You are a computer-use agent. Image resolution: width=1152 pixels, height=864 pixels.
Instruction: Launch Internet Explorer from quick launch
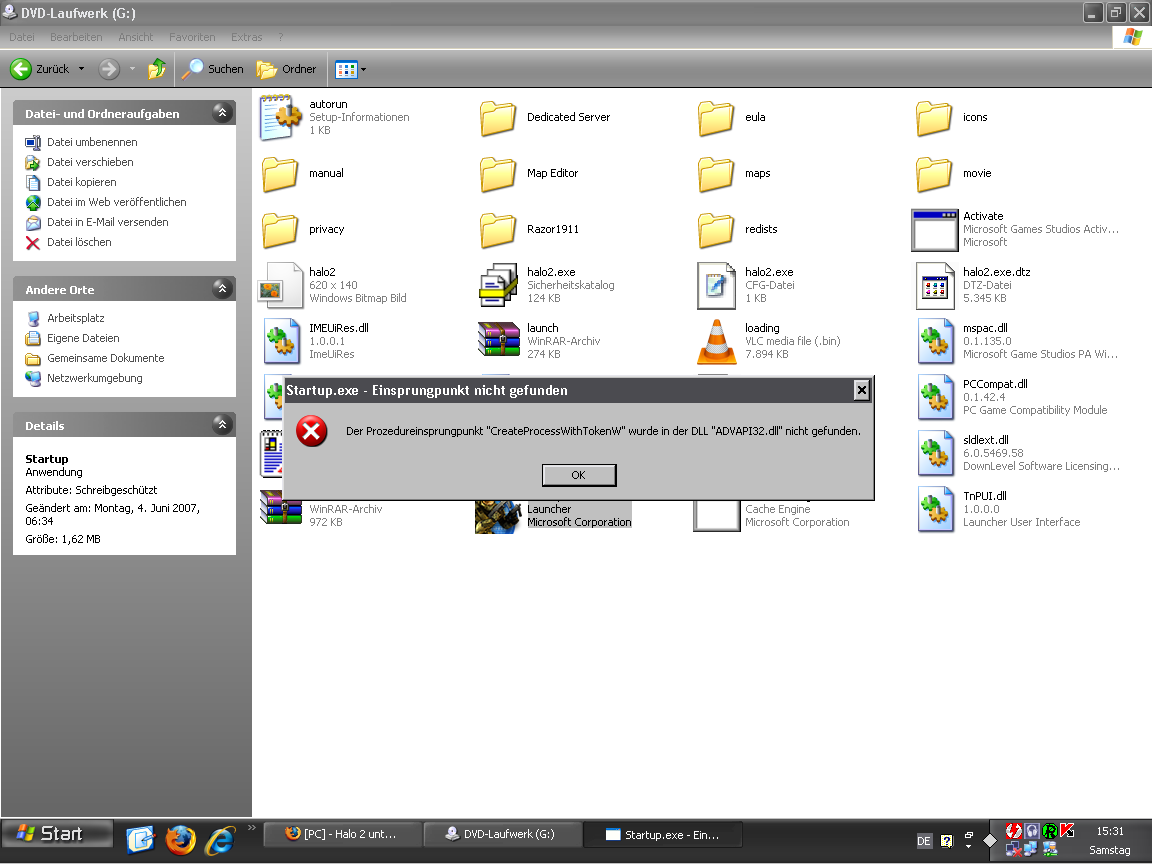coord(220,840)
